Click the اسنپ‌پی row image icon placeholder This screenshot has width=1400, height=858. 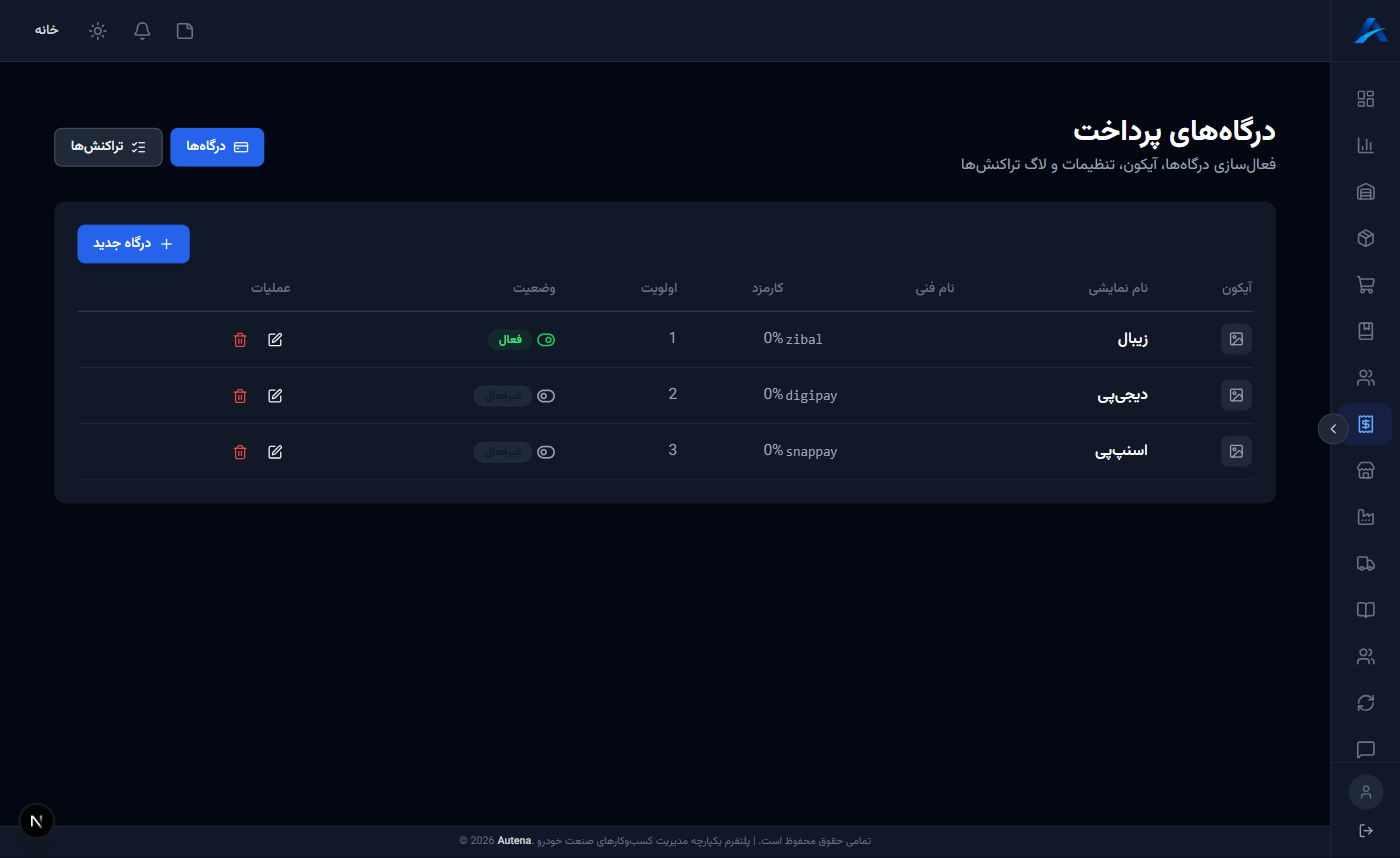click(x=1236, y=451)
